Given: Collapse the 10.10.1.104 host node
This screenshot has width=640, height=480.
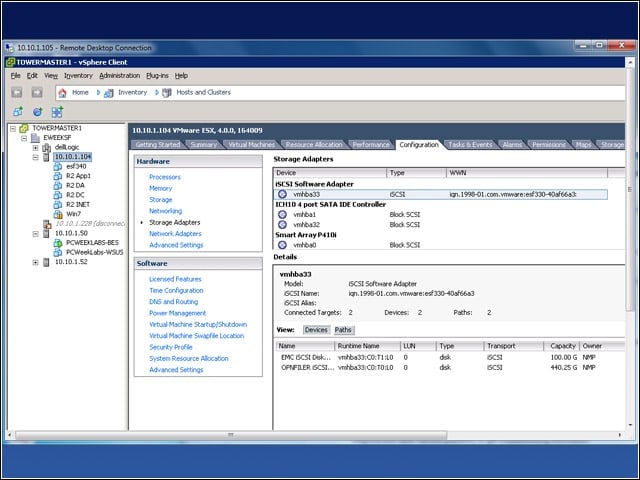Looking at the screenshot, I should (x=36, y=157).
